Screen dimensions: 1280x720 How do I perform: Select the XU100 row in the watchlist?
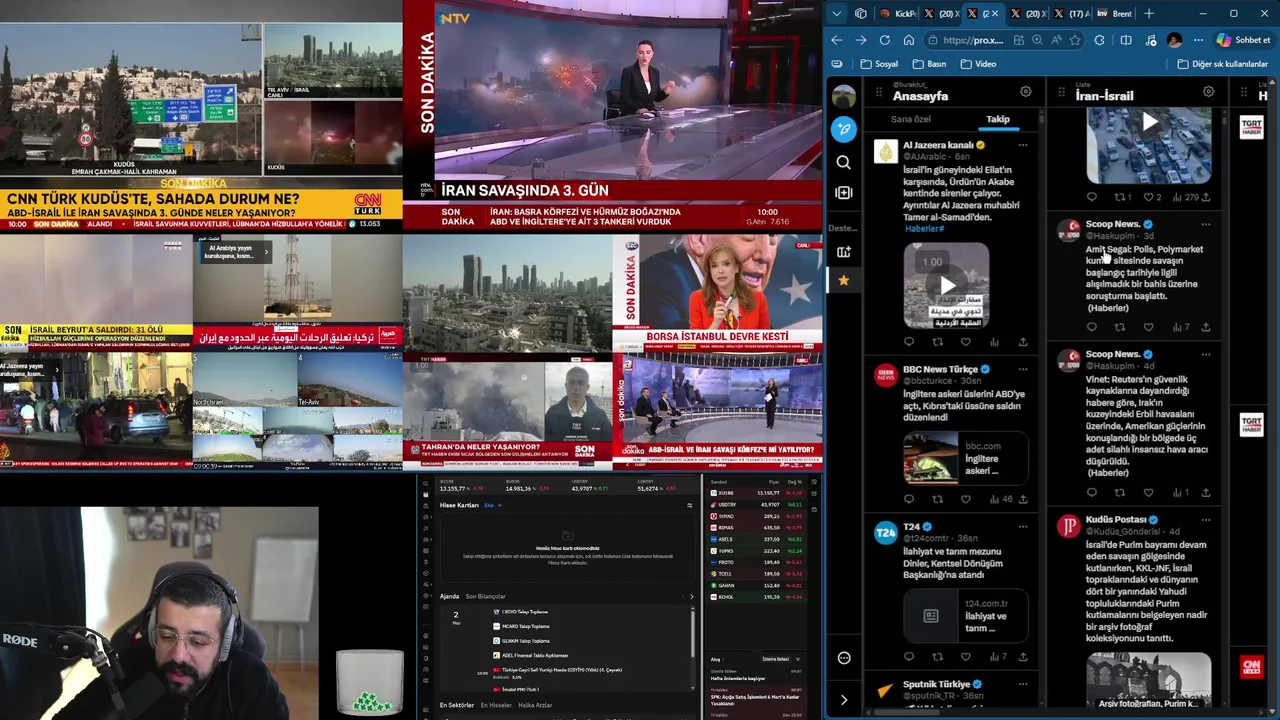tap(758, 493)
